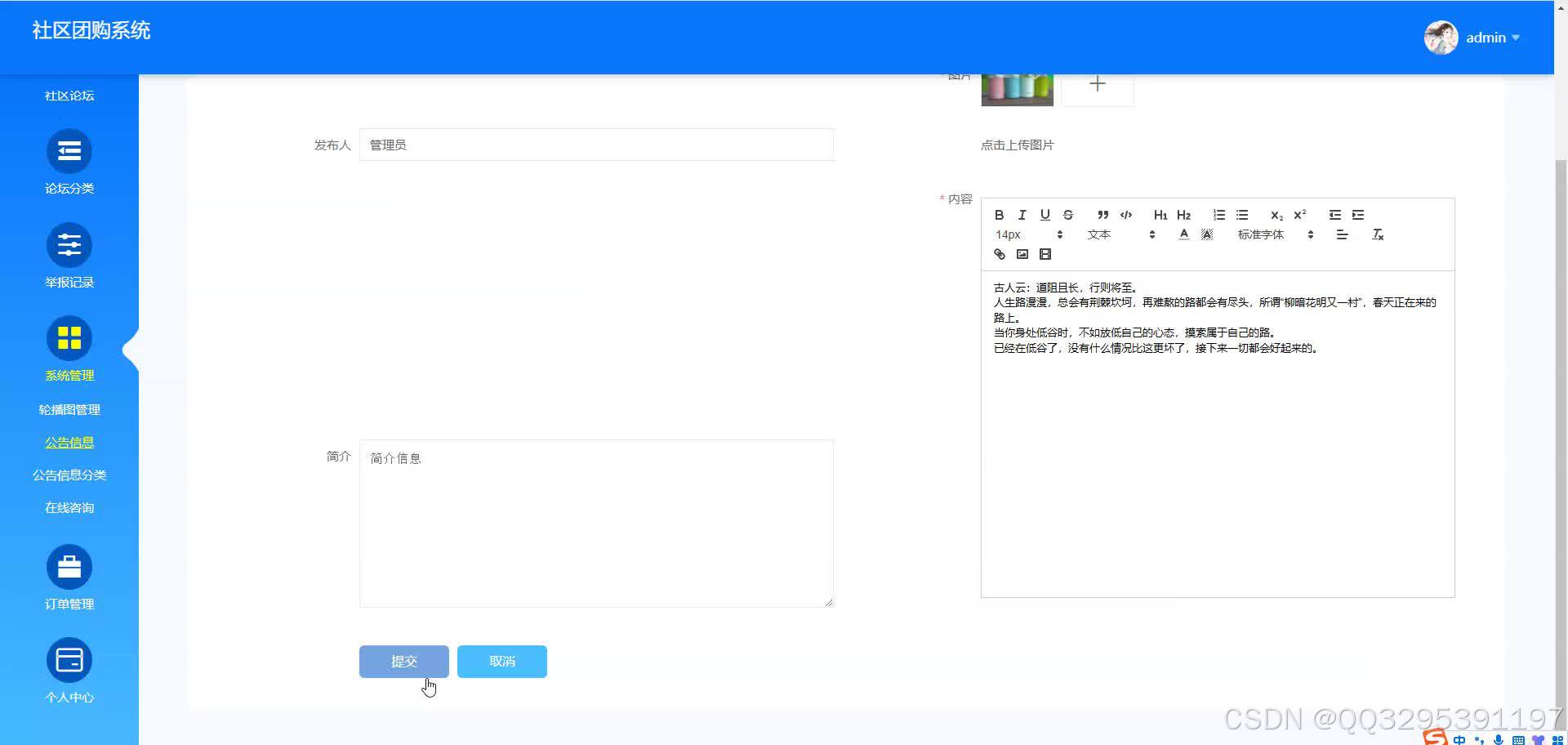Click the Sogou input method S icon

pyautogui.click(x=1435, y=738)
